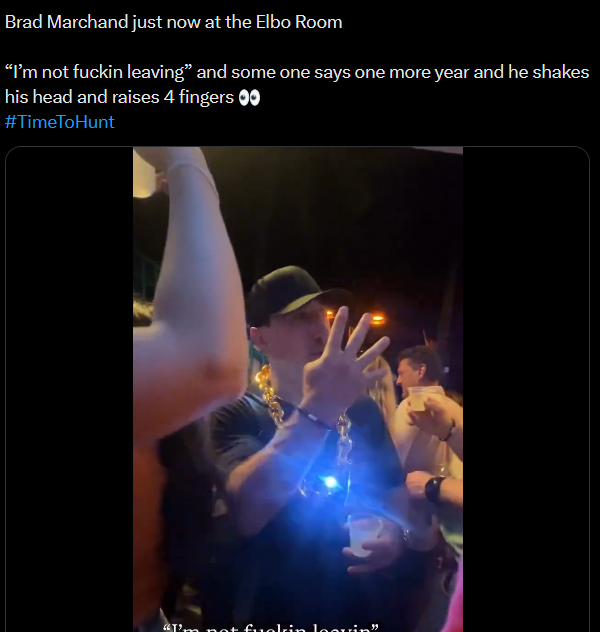Viewport: 600px width, 632px height.
Task: Click the left black letterbox of the video
Action: coord(69,389)
